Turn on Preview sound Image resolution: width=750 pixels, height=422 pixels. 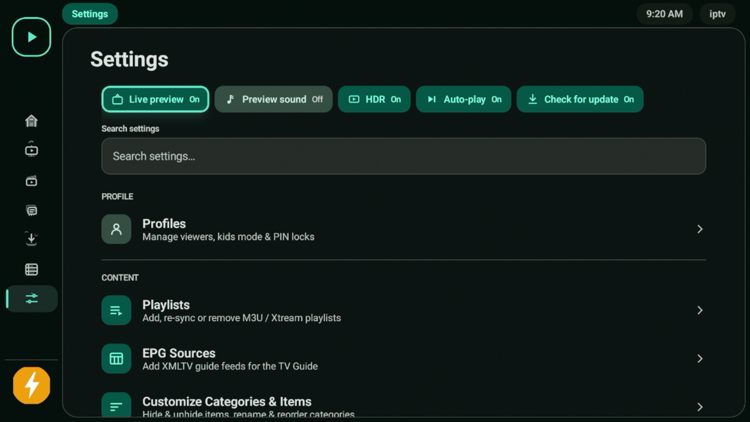(x=274, y=99)
